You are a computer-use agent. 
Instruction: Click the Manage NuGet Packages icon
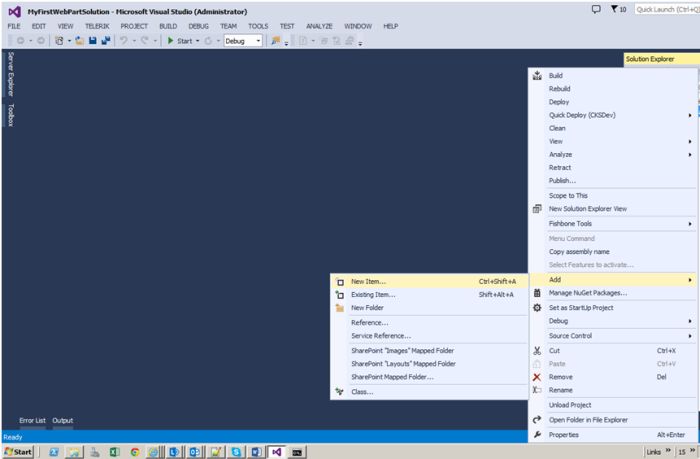537,293
